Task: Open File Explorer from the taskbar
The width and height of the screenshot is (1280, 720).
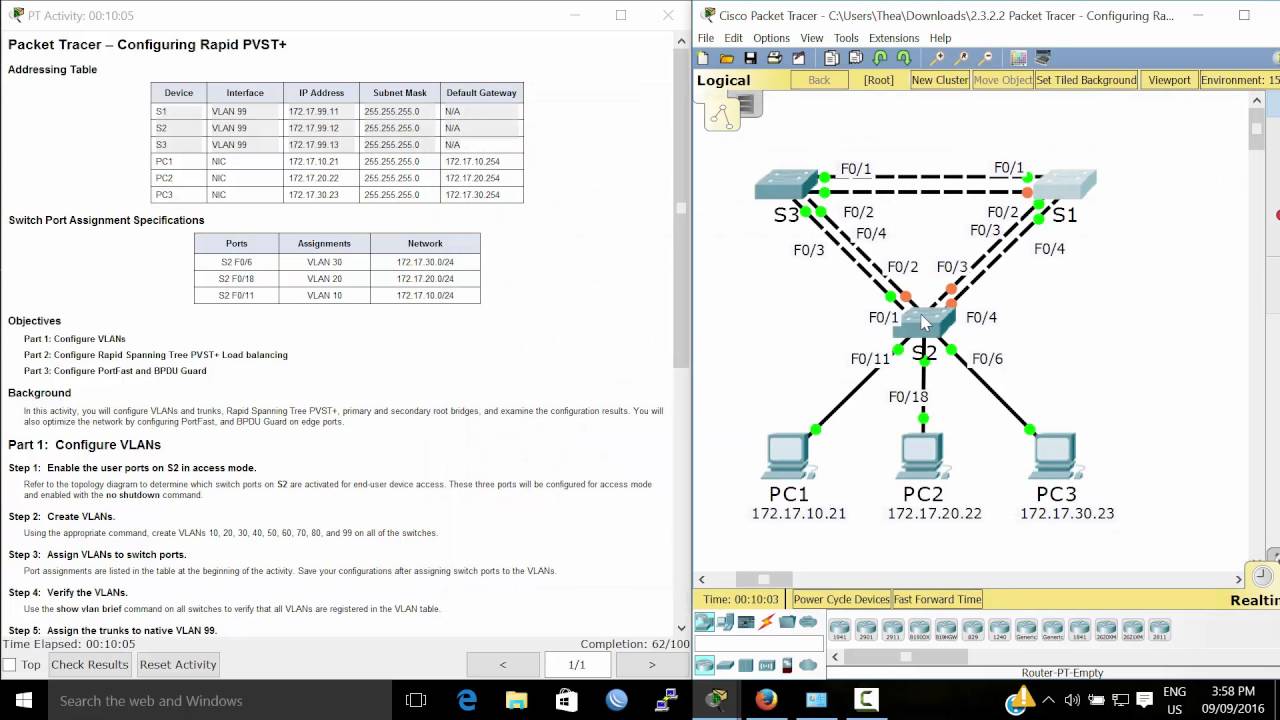Action: (516, 701)
